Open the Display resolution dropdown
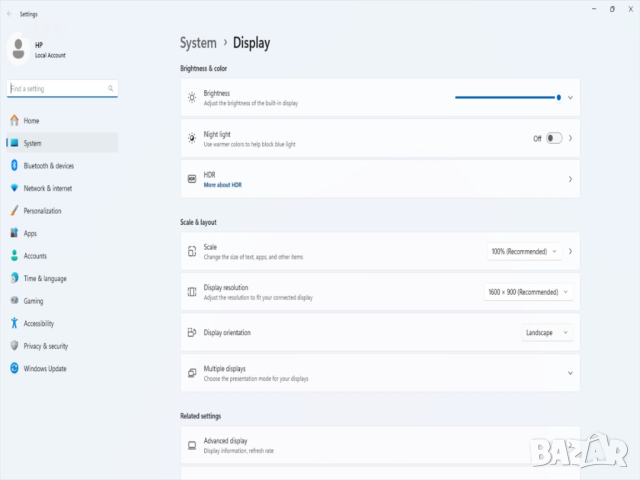640x480 pixels. 528,292
